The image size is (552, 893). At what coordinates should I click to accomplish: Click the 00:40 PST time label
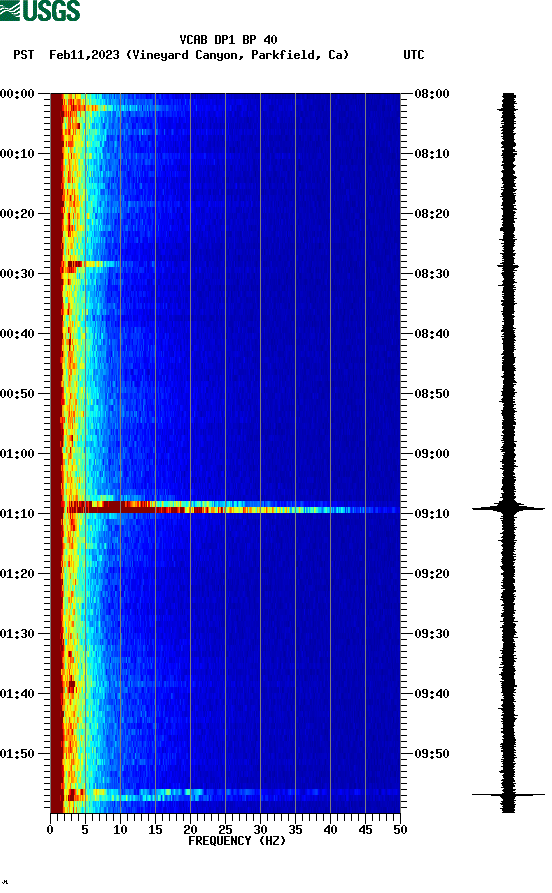click(x=17, y=334)
